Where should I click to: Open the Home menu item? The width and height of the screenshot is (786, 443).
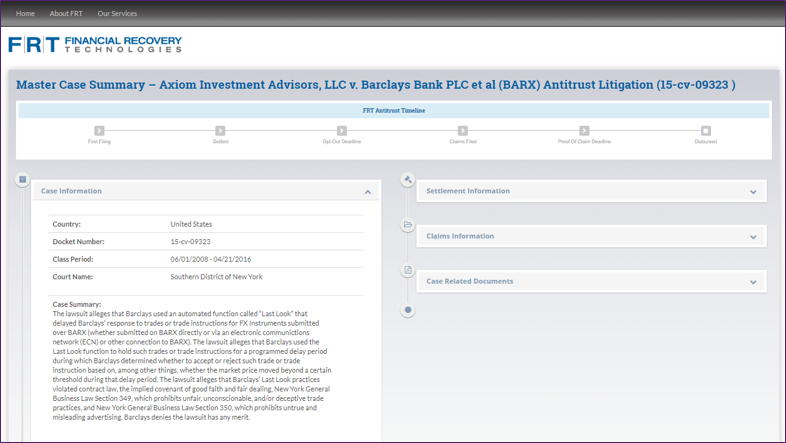25,14
